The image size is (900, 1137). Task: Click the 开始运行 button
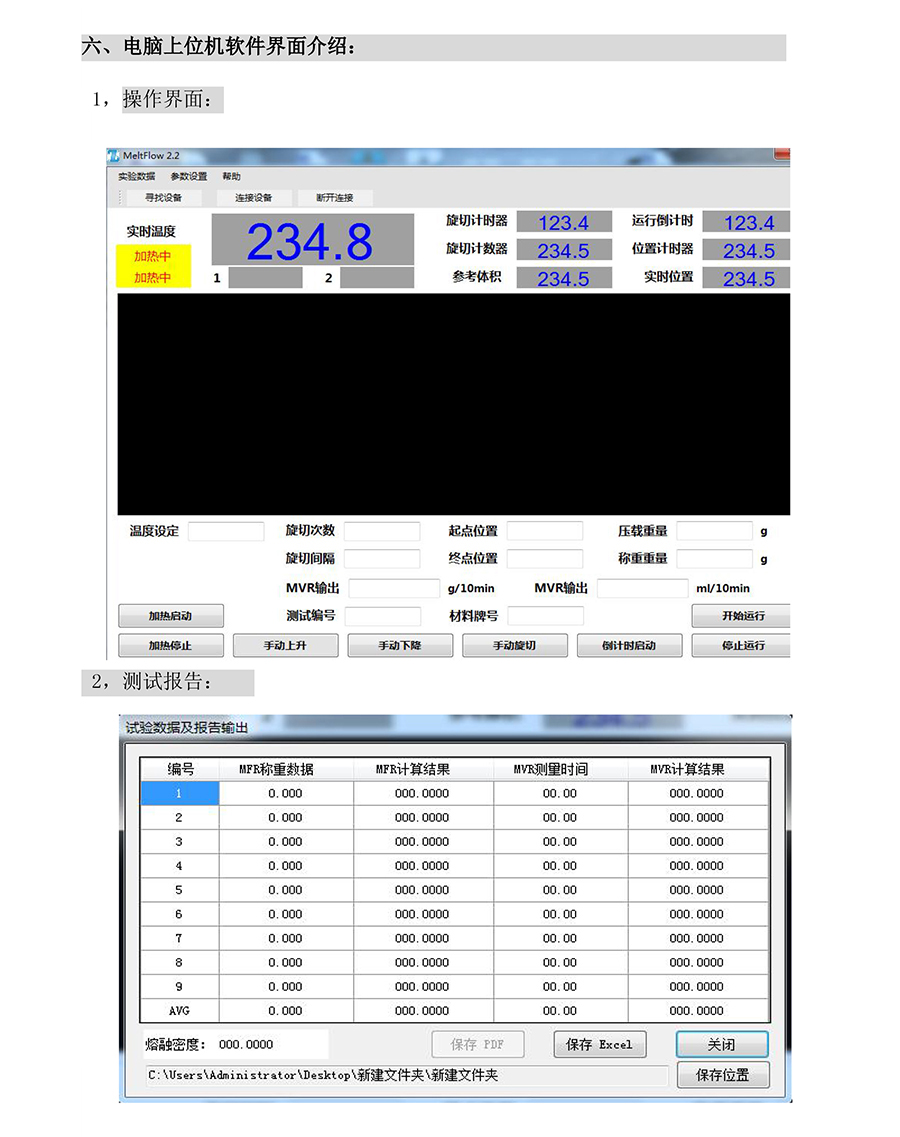742,616
